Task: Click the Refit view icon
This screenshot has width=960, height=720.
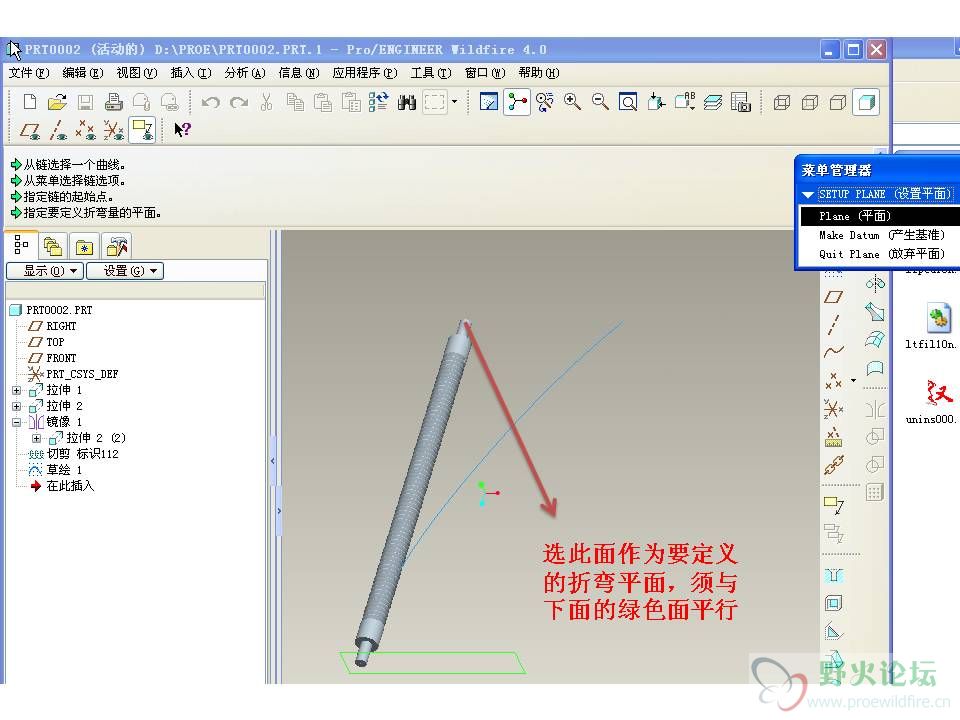Action: click(628, 102)
